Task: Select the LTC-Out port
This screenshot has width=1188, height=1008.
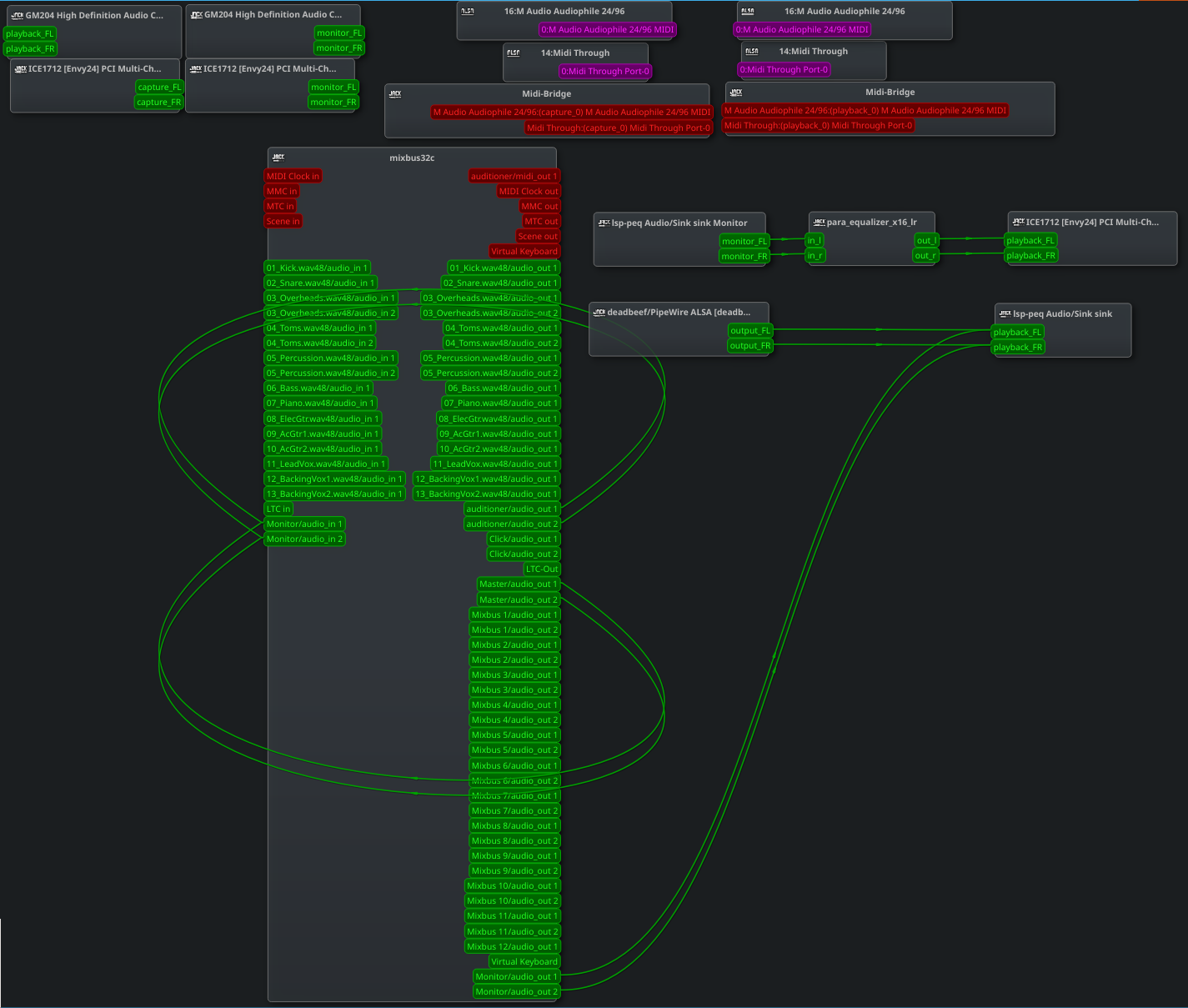Action: coord(542,569)
